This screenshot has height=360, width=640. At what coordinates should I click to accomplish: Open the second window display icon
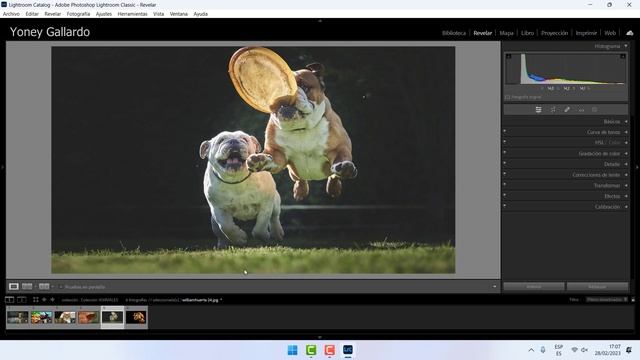pos(22,300)
